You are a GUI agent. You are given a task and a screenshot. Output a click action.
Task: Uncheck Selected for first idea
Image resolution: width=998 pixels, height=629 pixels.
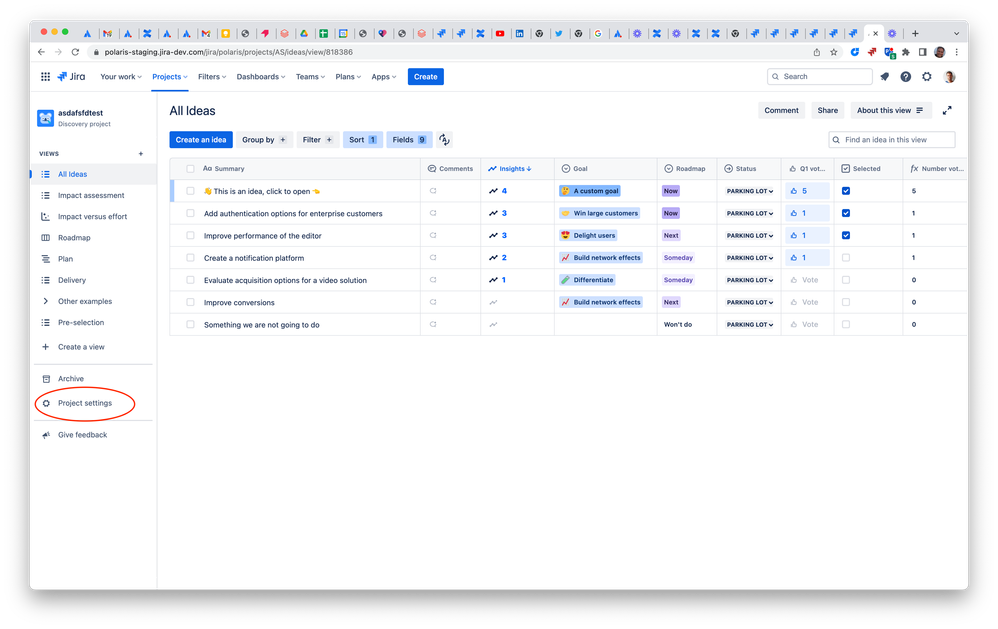coord(846,191)
